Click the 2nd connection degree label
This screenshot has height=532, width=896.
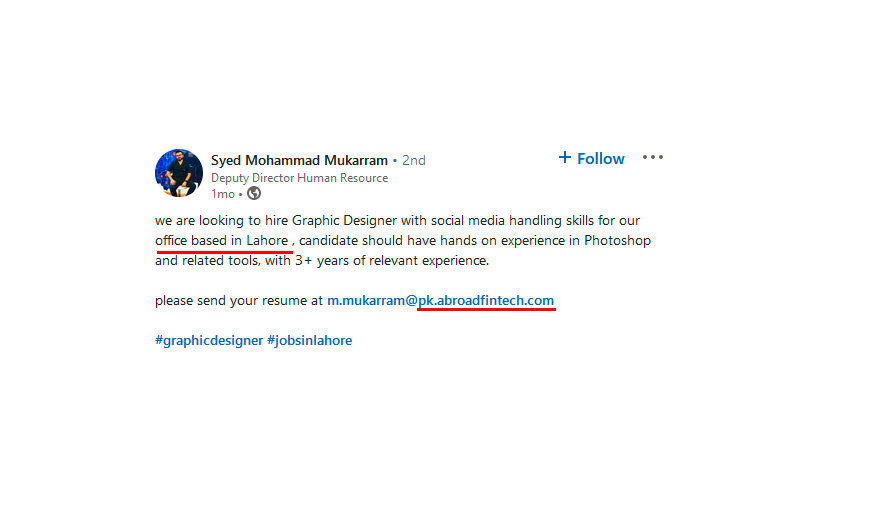414,161
